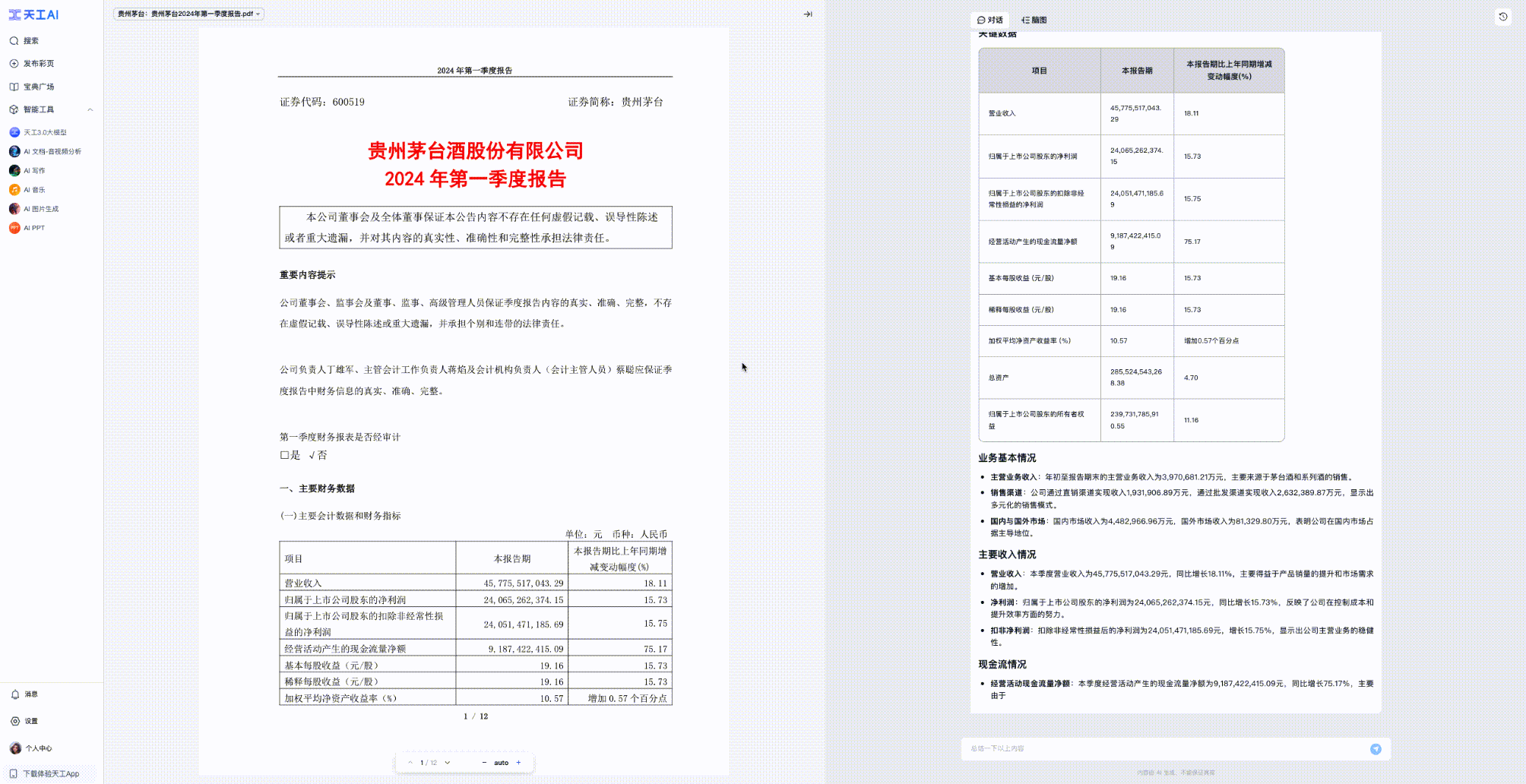1526x784 pixels.
Task: Collapse the 智能工具 section chevron
Action: (x=90, y=109)
